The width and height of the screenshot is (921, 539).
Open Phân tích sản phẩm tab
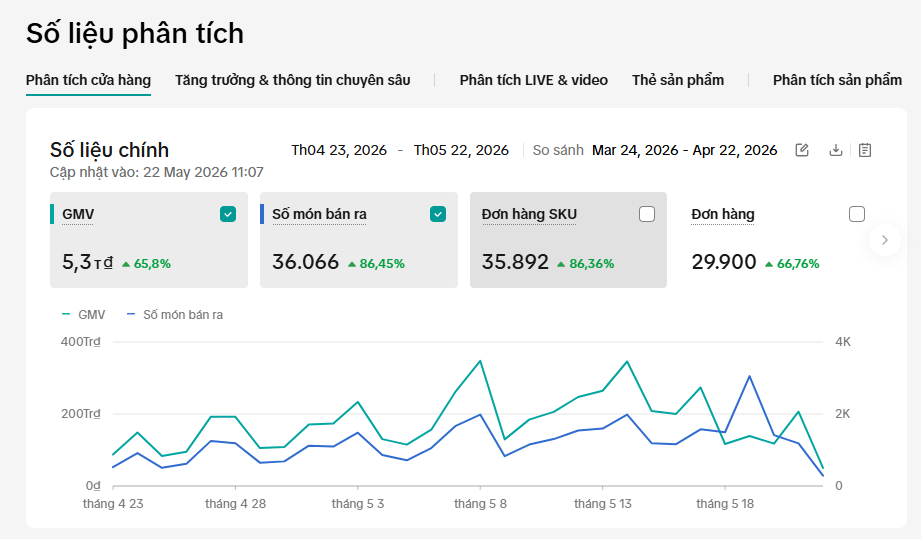(837, 80)
